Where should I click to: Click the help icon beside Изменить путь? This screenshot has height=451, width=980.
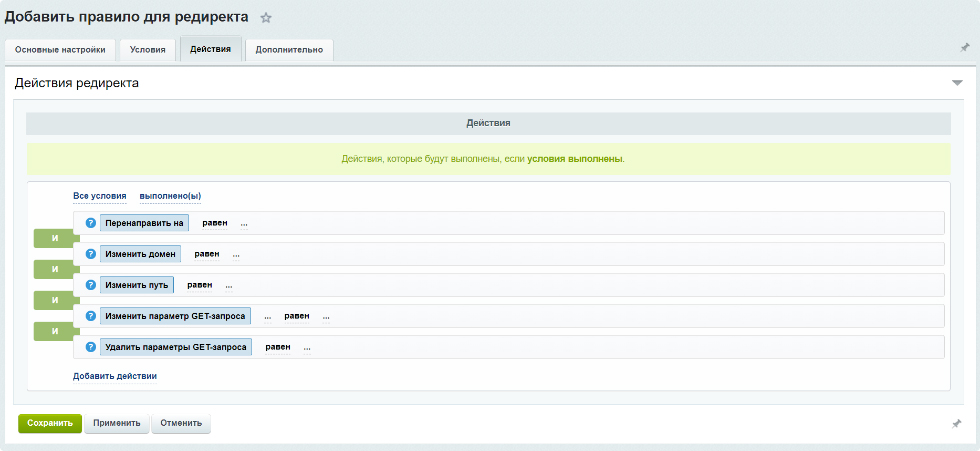tap(91, 285)
